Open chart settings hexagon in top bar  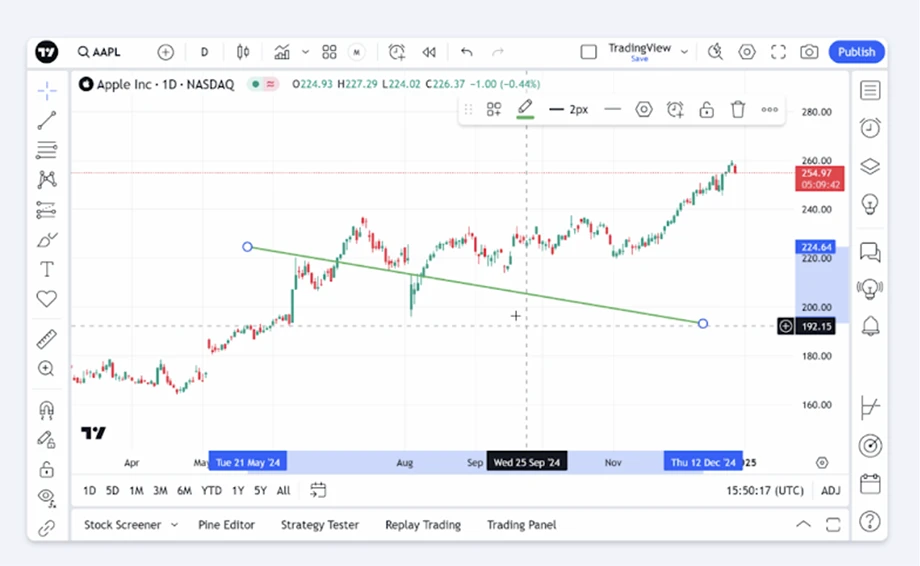[747, 52]
